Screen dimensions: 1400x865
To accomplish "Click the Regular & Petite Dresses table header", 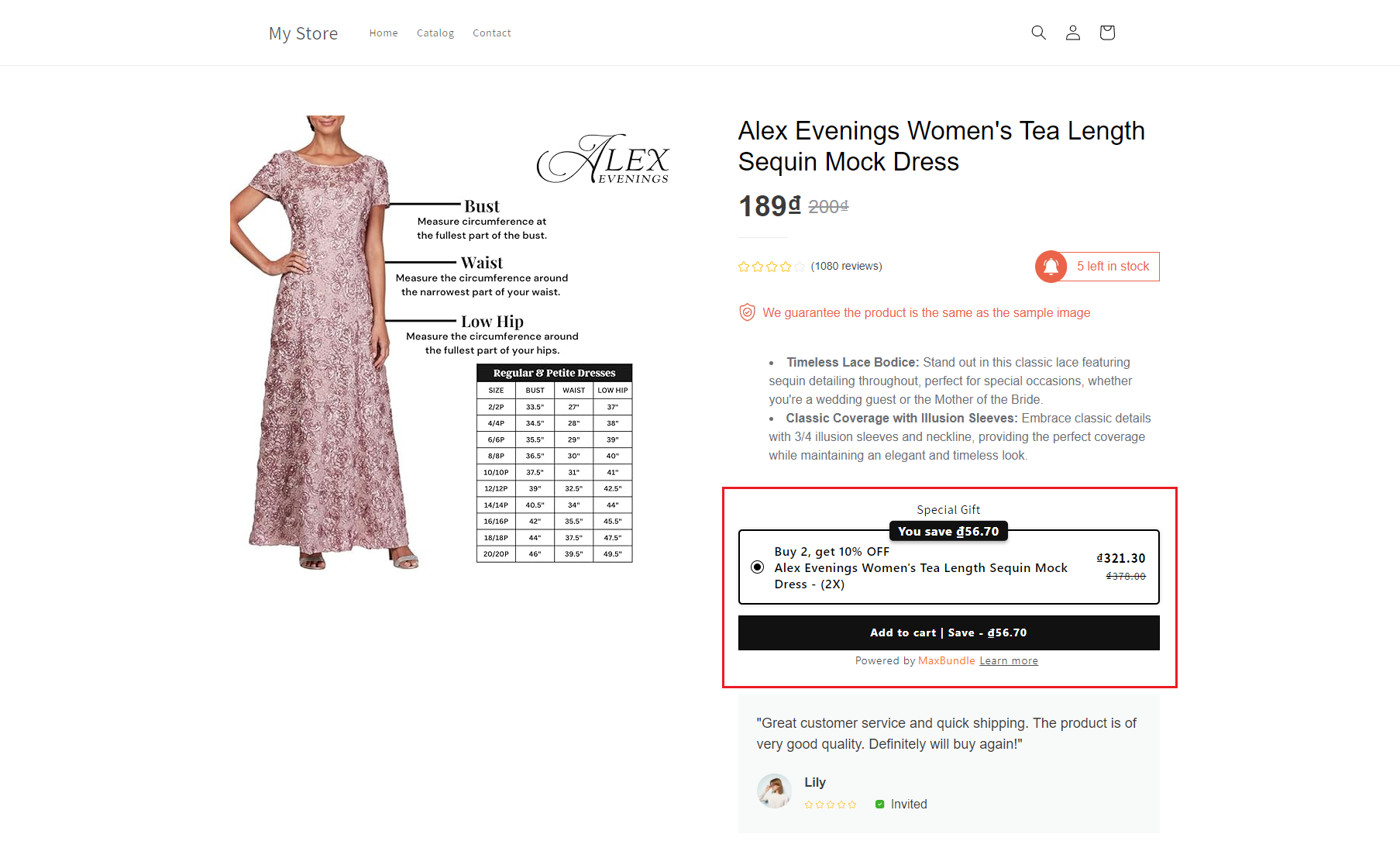I will pos(555,373).
